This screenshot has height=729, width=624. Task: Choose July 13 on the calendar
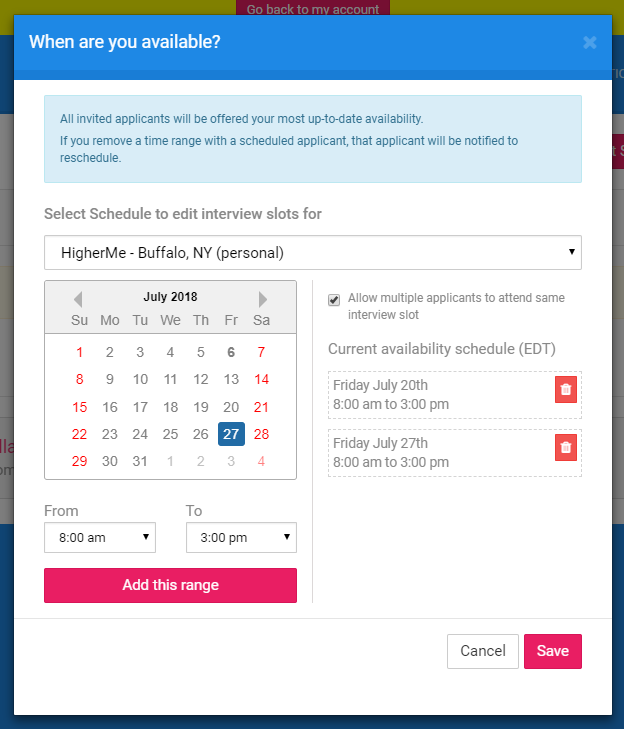(231, 379)
